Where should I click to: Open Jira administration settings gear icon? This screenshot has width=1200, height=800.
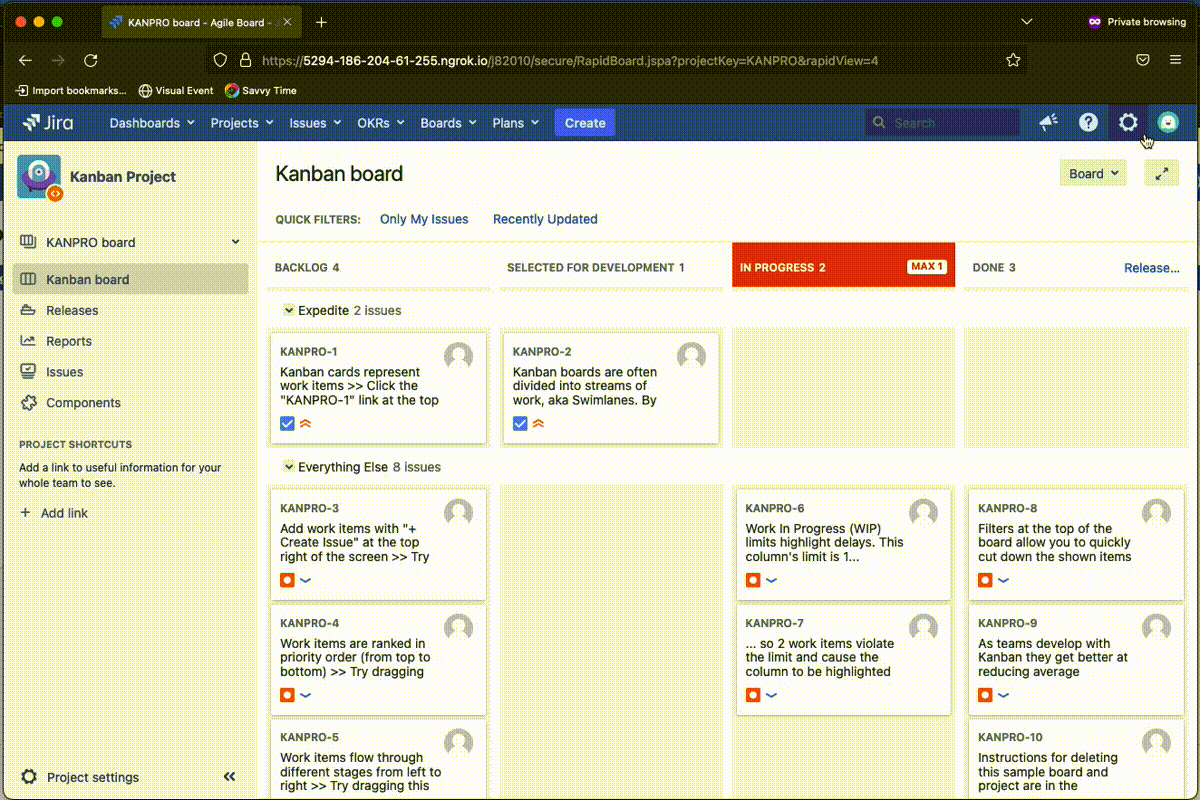(1128, 122)
